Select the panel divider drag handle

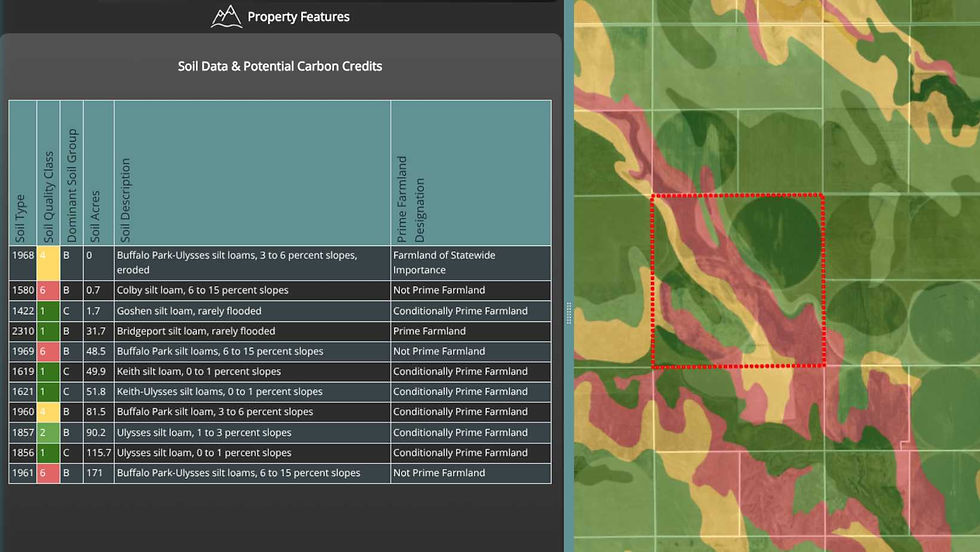pos(569,313)
